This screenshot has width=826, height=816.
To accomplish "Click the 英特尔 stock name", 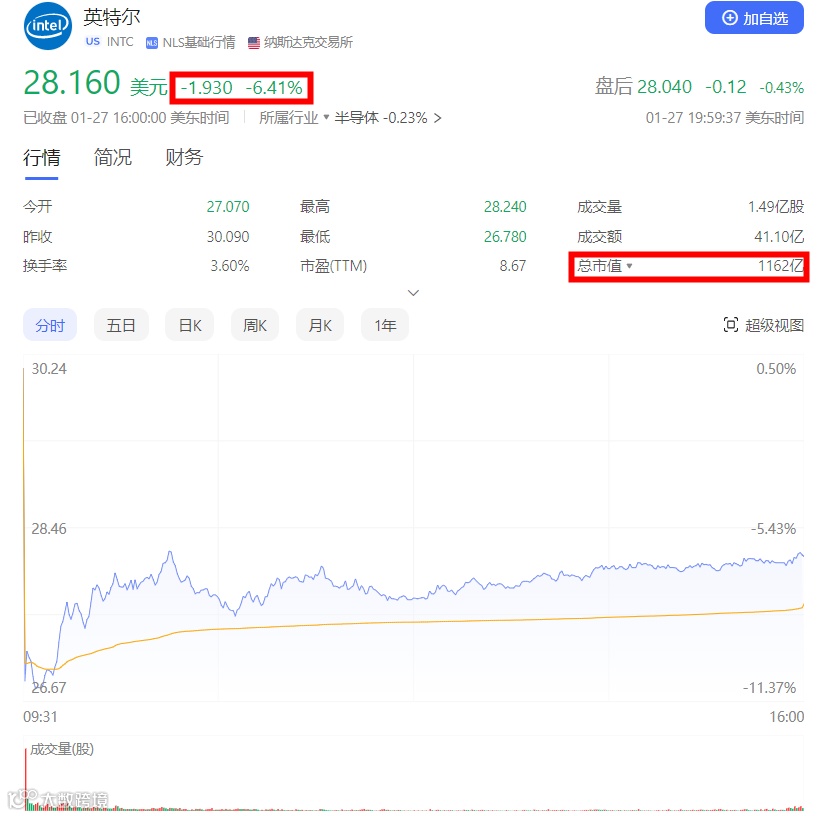I will [x=112, y=17].
